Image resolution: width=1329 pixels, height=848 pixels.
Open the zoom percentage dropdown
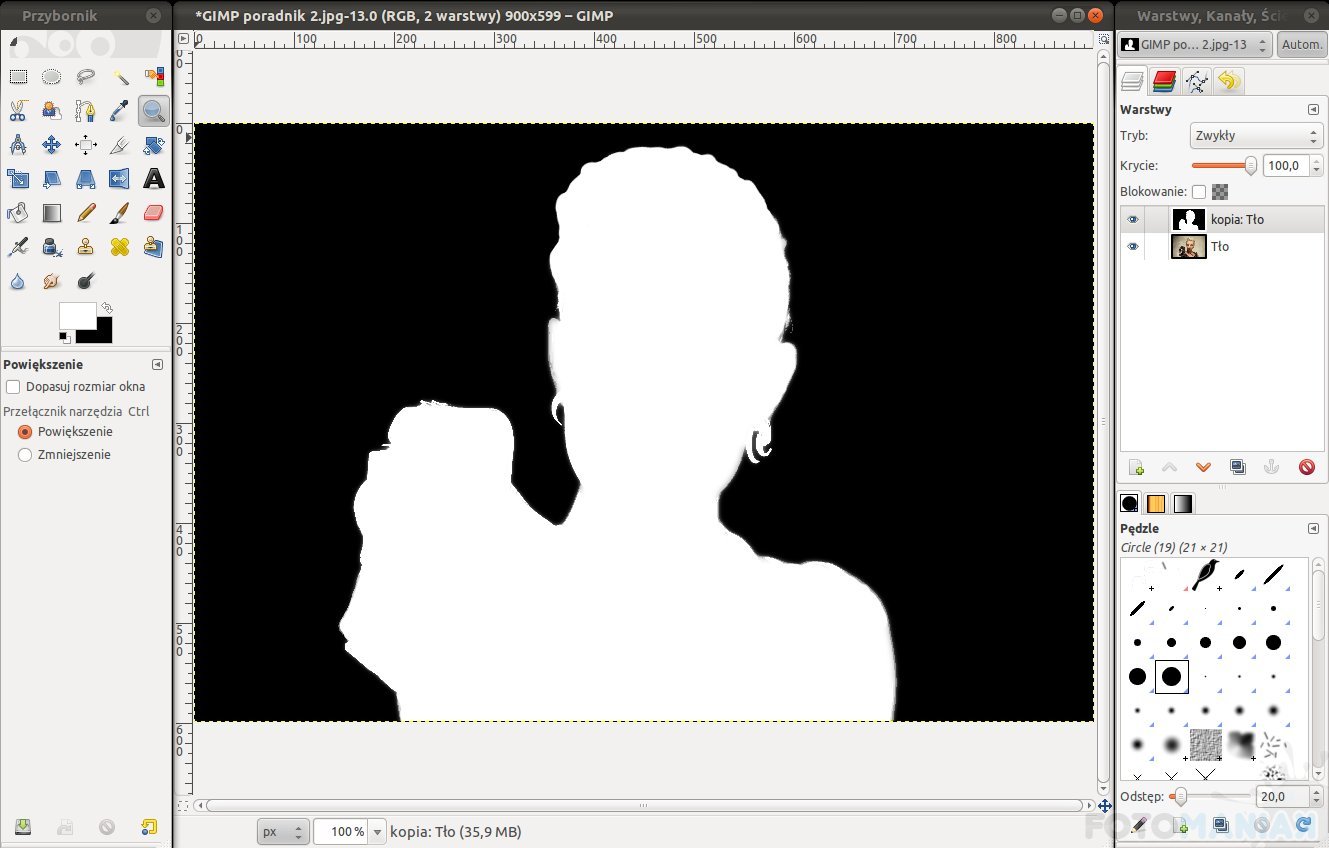[x=377, y=832]
